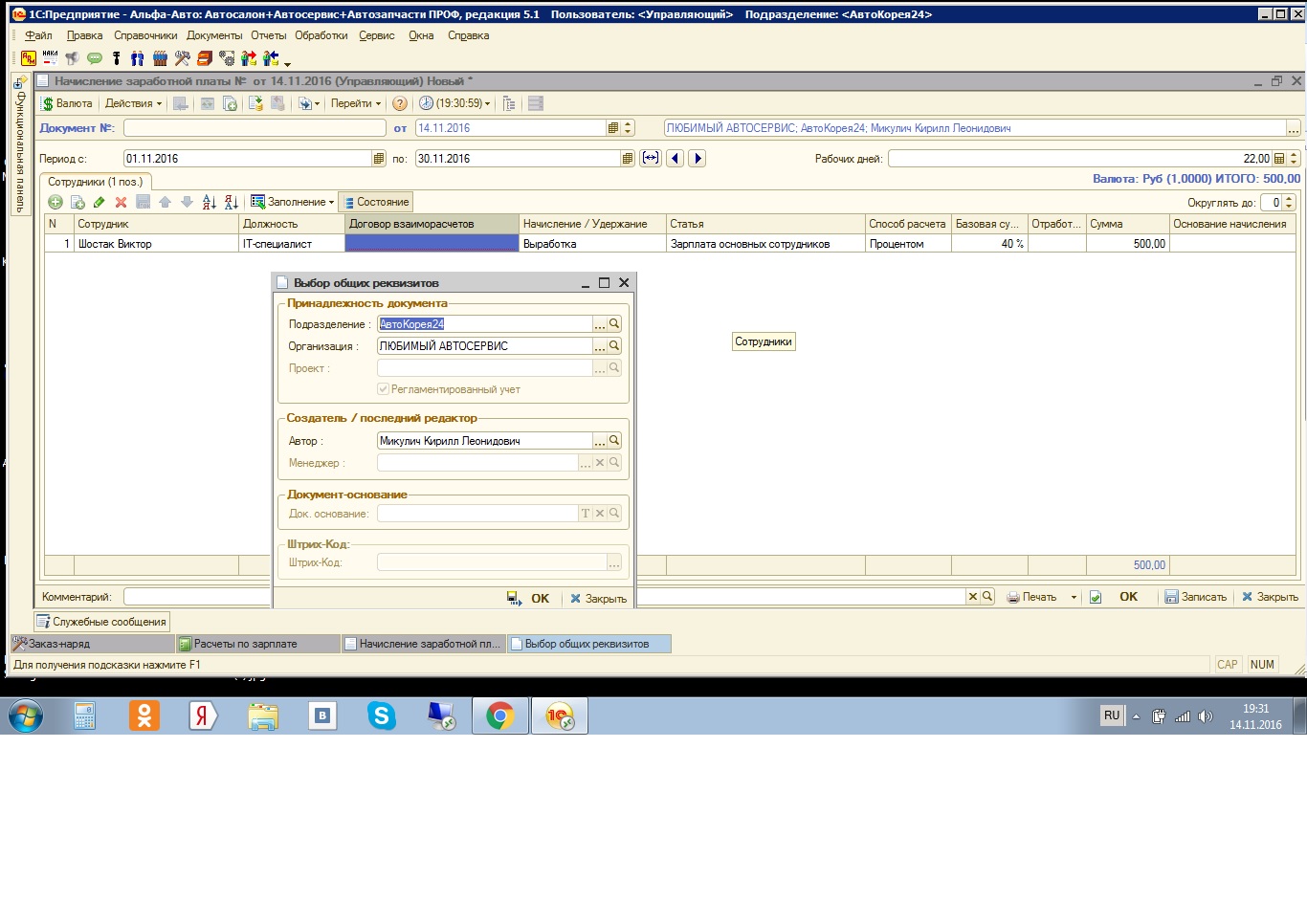Toggle the Регламентированный учет checkbox
This screenshot has width=1307, height=924.
click(x=383, y=389)
